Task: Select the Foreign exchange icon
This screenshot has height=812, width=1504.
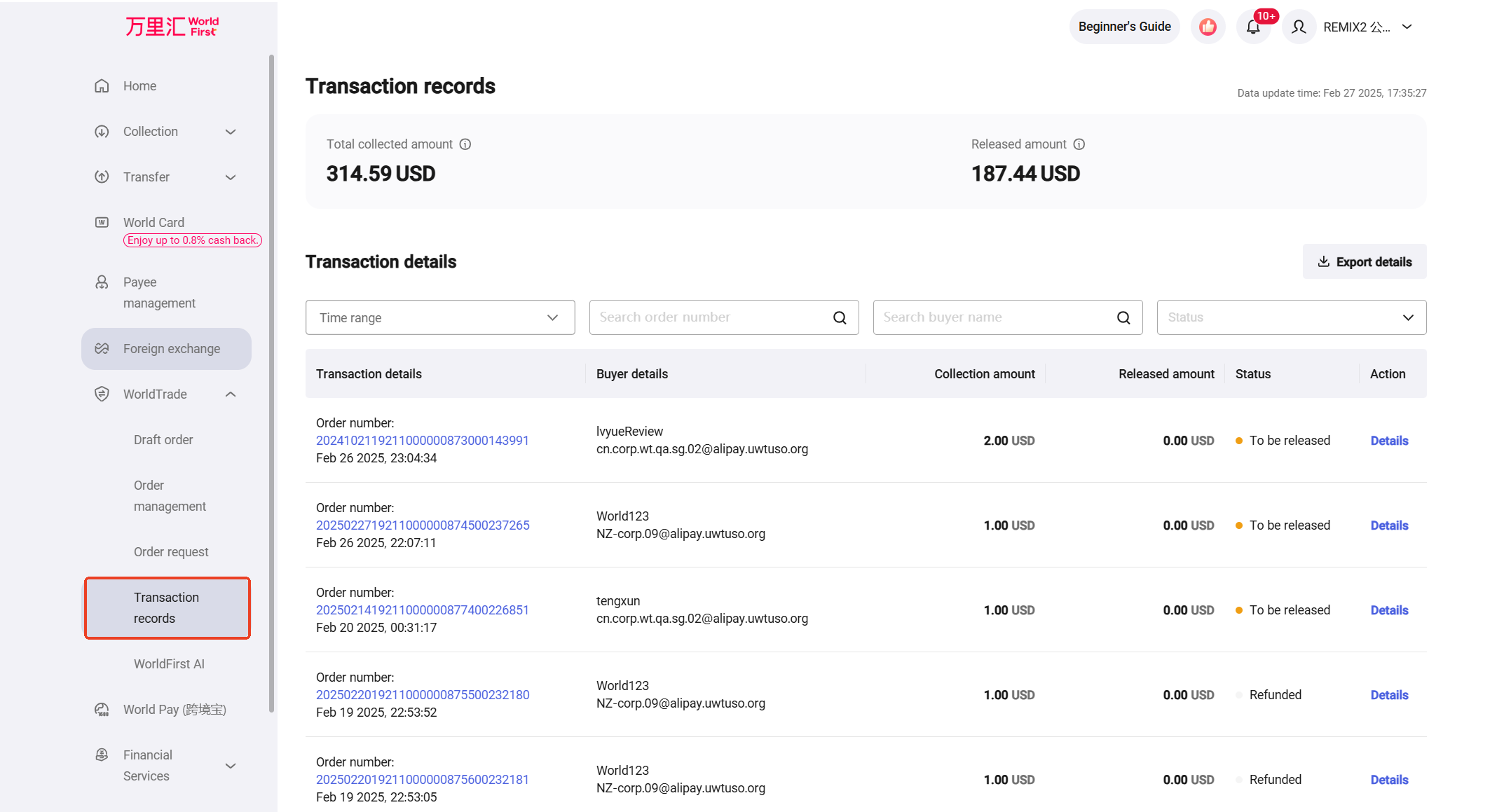Action: tap(102, 348)
